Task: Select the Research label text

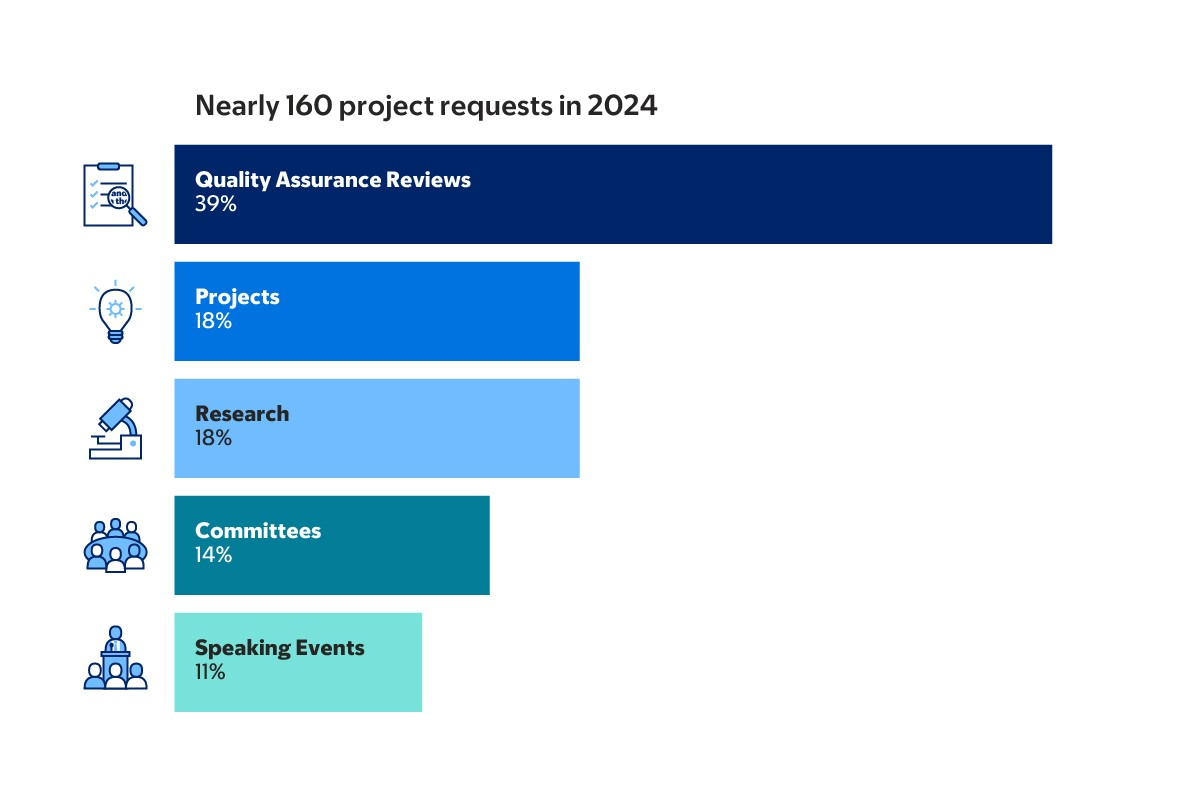Action: (242, 413)
